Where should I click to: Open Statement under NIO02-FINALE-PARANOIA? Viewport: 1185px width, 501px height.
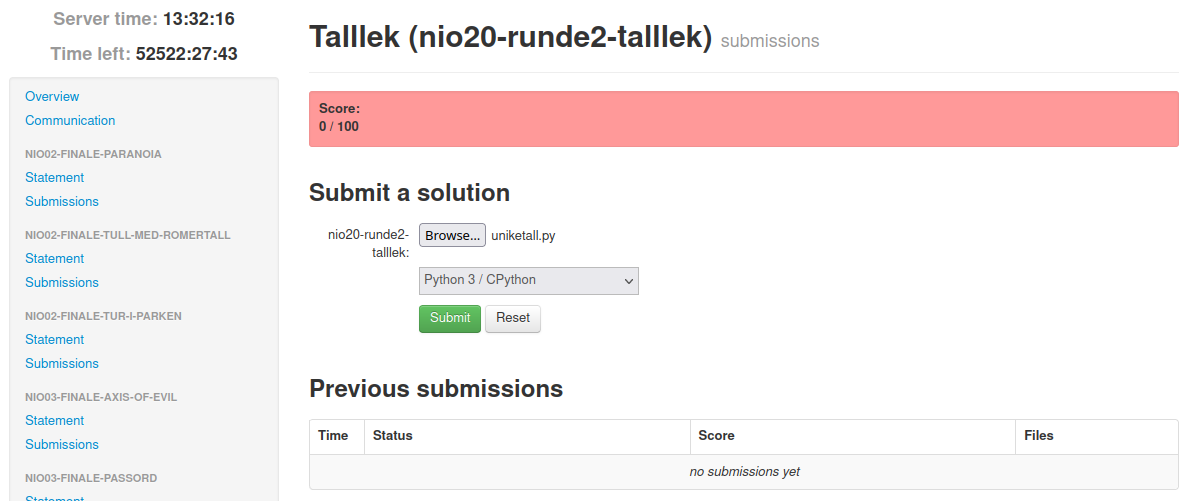coord(54,178)
